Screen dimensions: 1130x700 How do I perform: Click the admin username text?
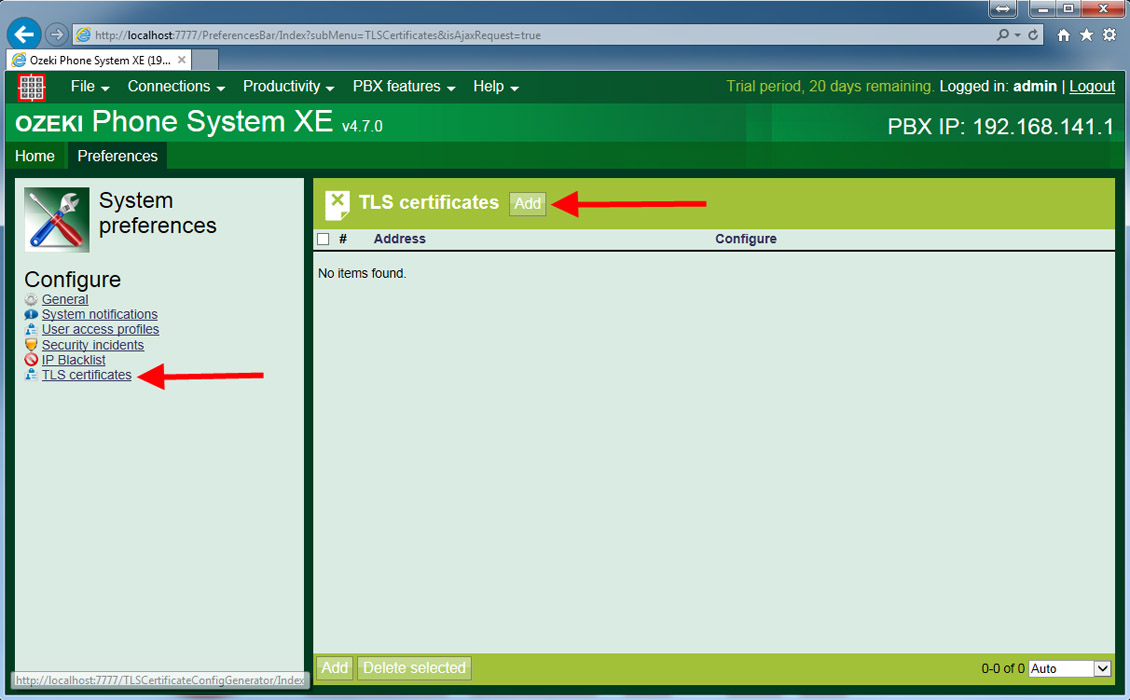coord(1035,87)
